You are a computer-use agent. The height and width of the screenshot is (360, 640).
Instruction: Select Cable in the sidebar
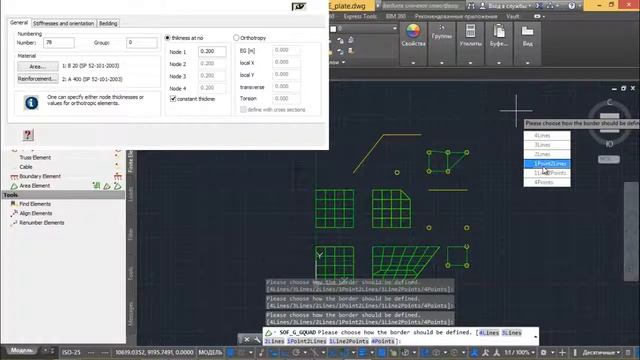(26, 167)
